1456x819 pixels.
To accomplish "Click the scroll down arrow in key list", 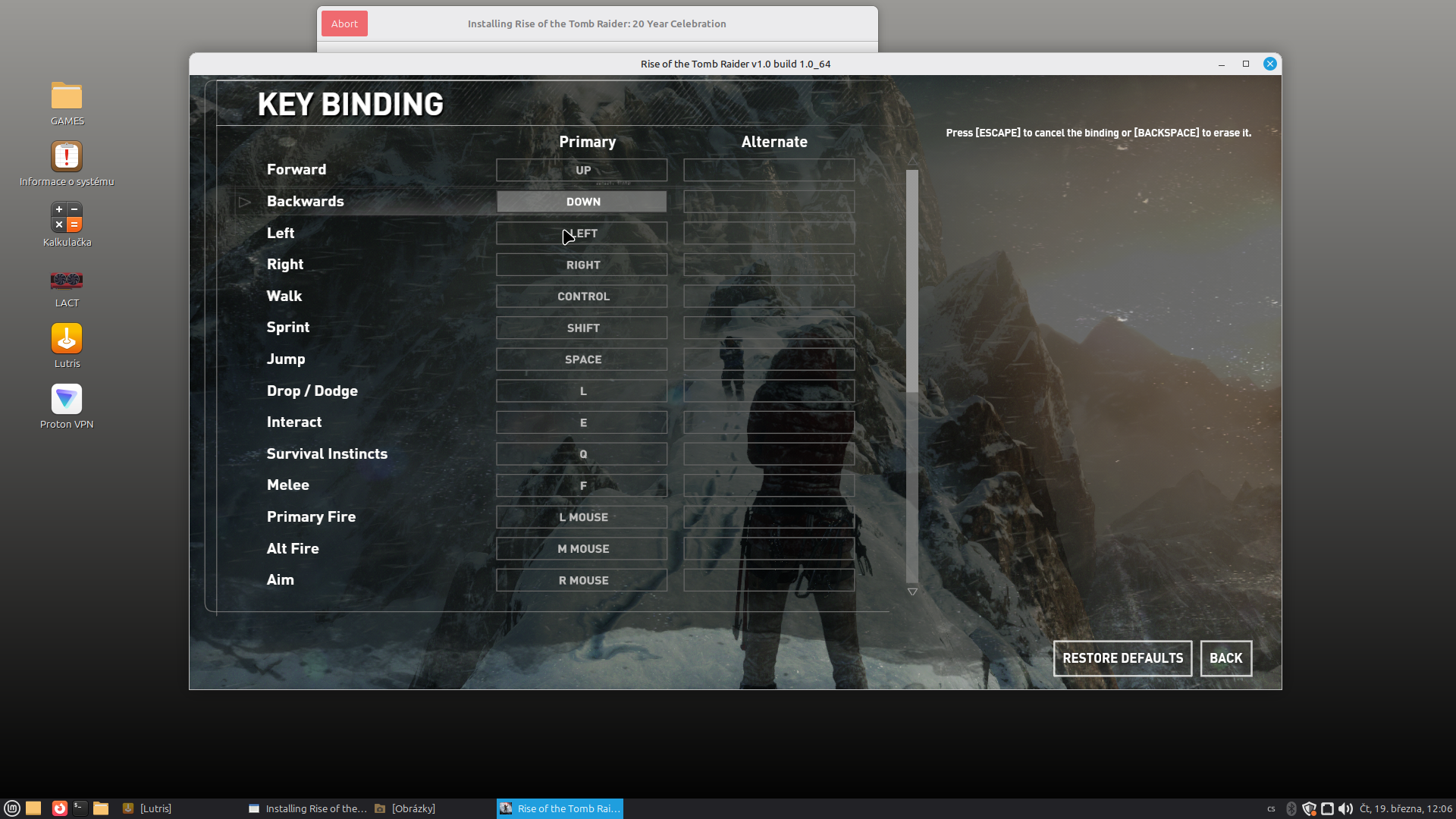I will [912, 591].
